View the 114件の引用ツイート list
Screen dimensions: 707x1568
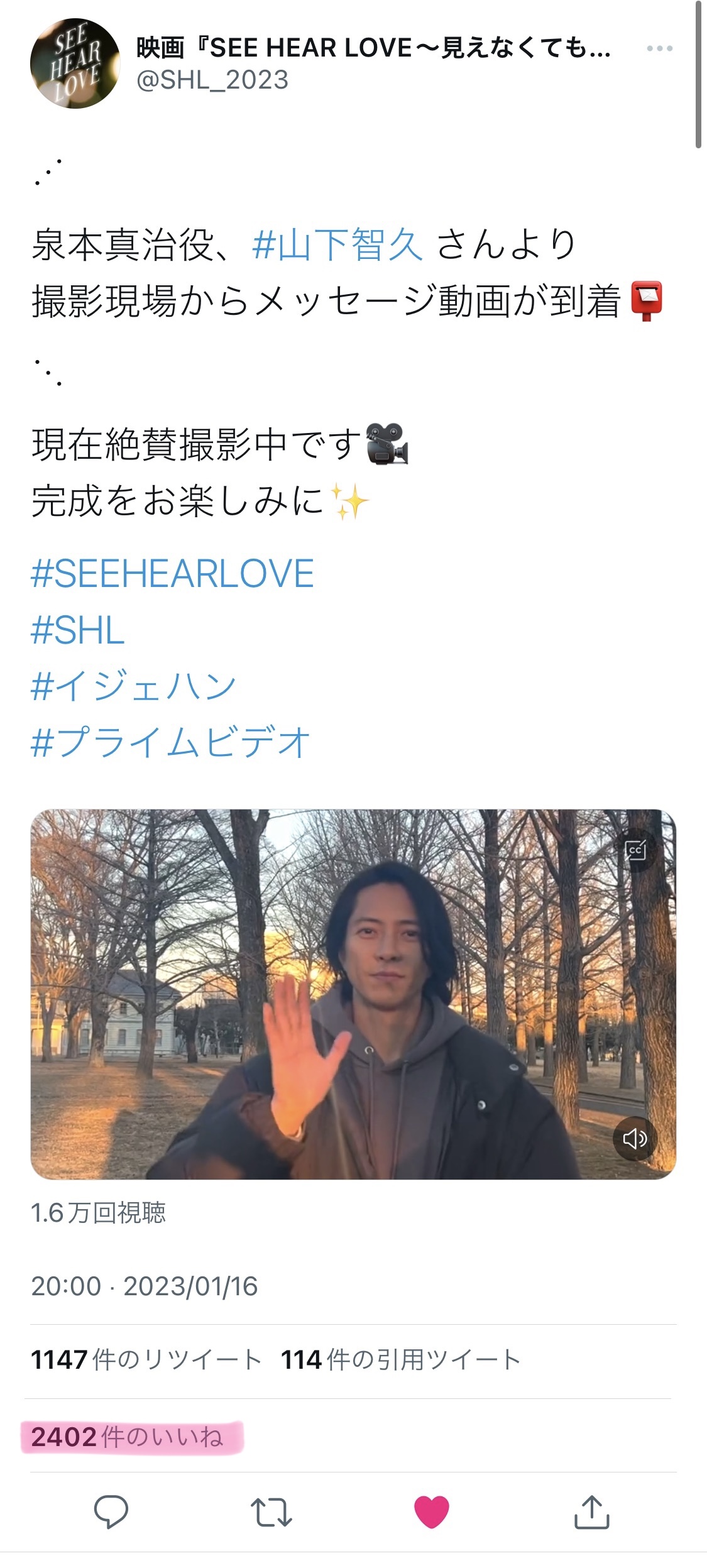click(401, 1359)
